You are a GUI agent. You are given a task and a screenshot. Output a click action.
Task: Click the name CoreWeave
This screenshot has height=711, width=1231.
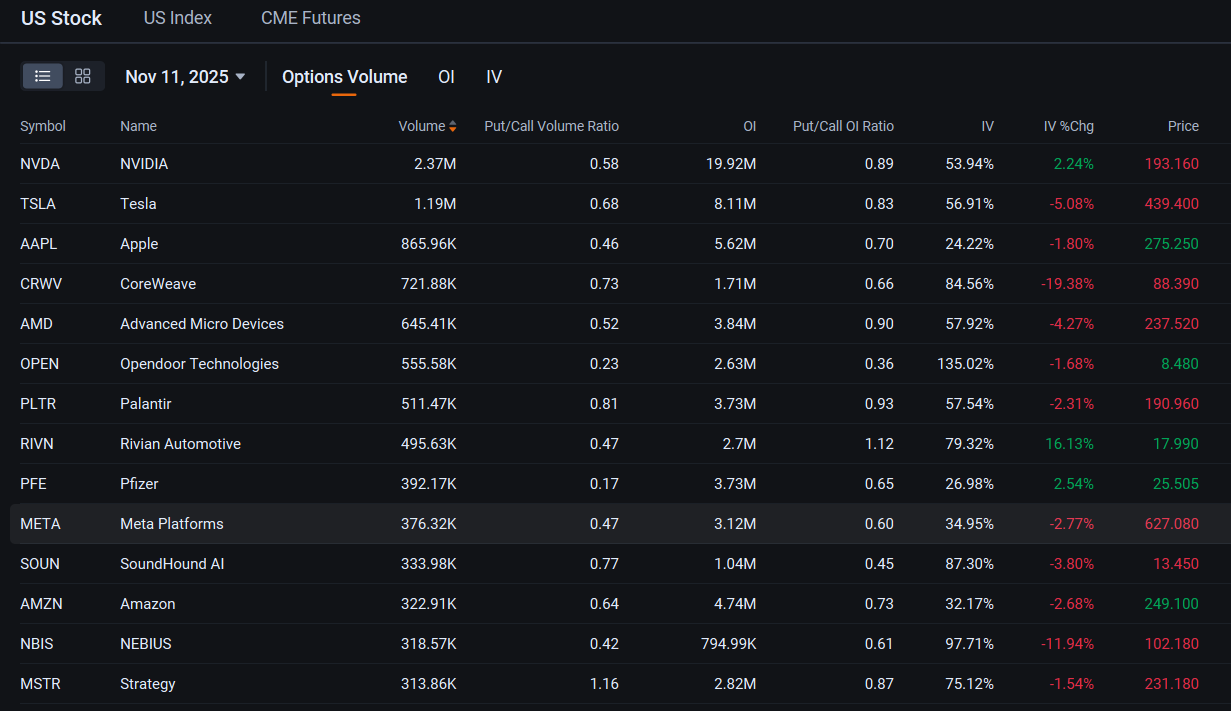158,284
